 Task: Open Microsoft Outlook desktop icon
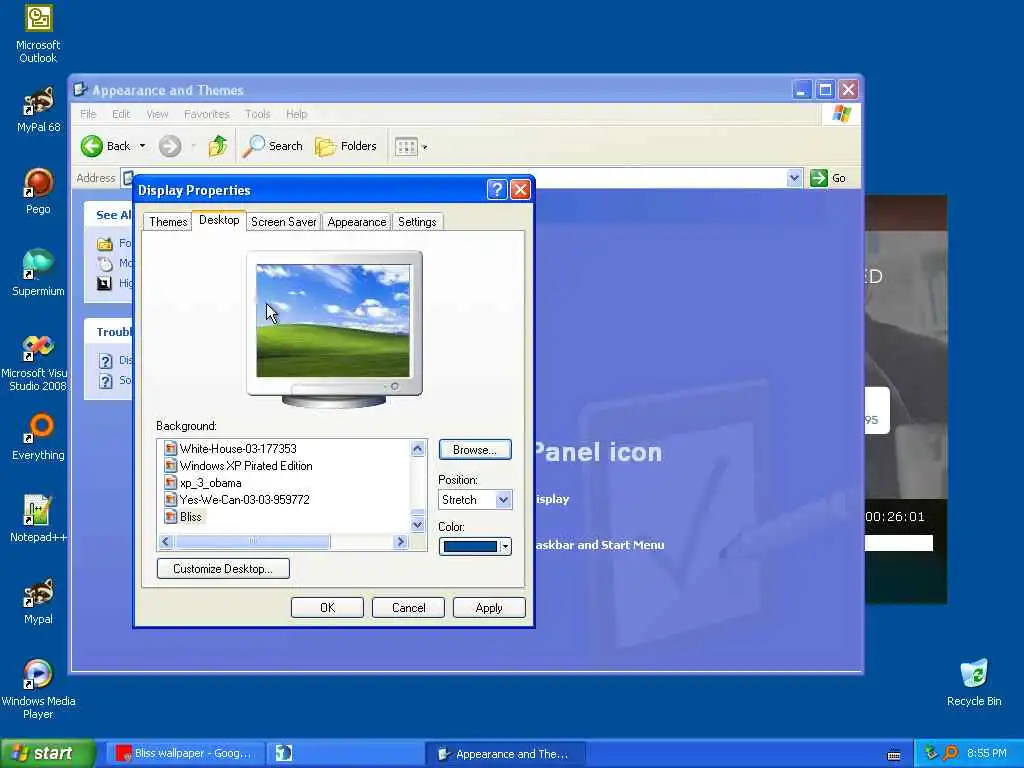[38, 33]
